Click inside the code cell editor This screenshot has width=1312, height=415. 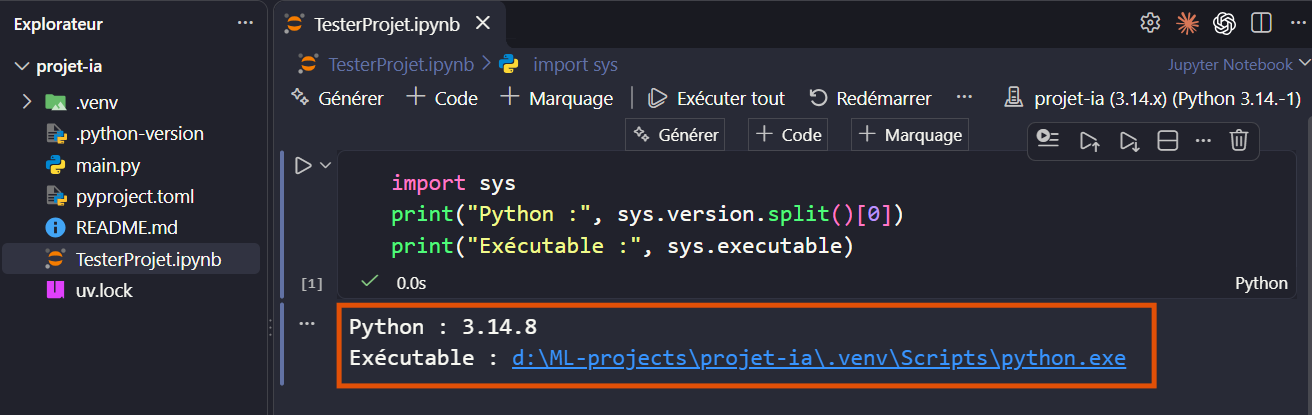click(x=815, y=215)
